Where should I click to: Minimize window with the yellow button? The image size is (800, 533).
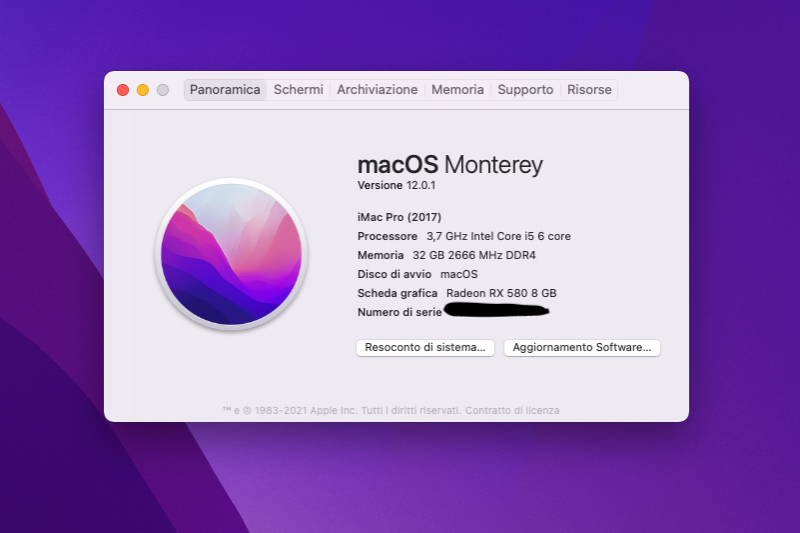(x=143, y=90)
